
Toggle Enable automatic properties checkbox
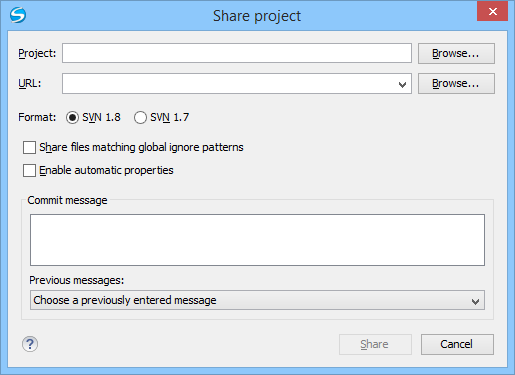pyautogui.click(x=29, y=170)
